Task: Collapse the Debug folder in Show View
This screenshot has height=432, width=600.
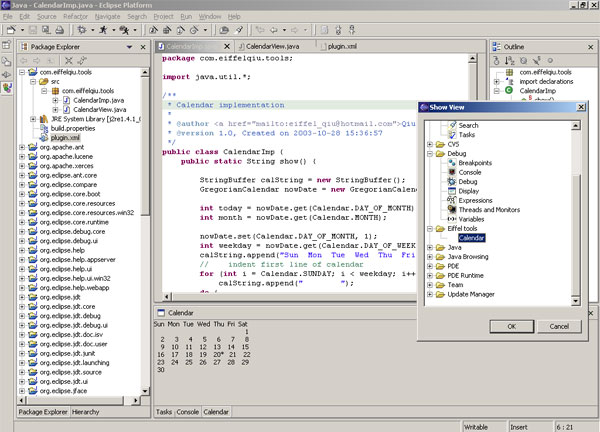Action: coord(430,154)
